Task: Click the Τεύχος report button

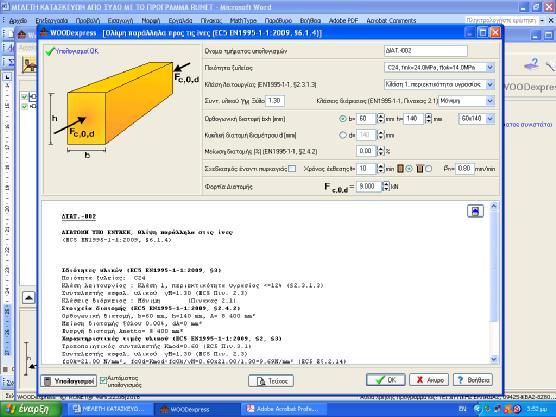Action: click(271, 381)
